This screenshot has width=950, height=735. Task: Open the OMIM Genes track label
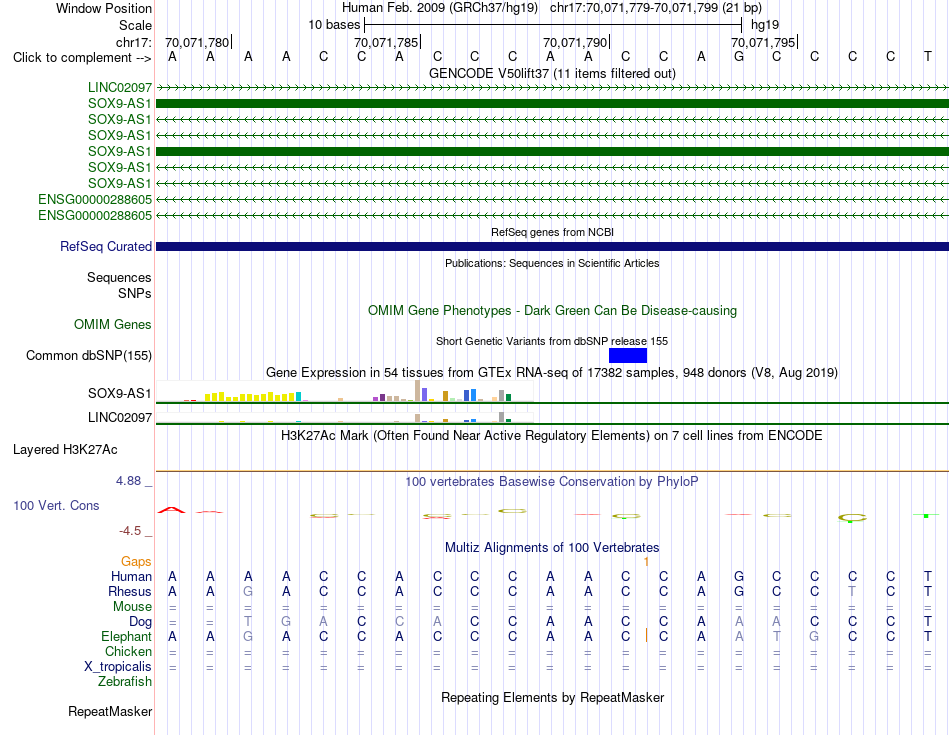(112, 325)
